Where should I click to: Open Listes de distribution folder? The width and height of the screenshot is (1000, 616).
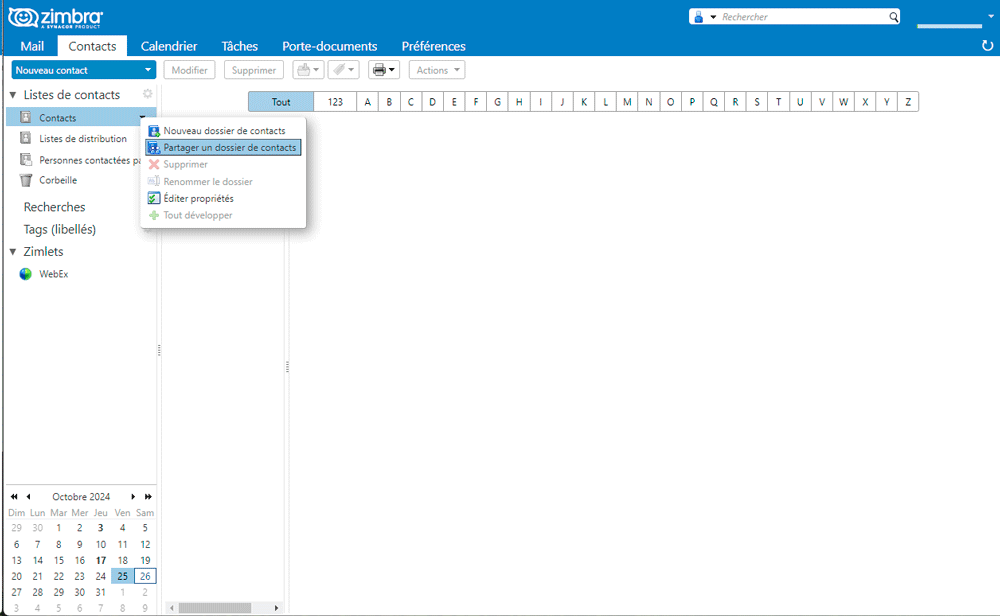coord(82,138)
